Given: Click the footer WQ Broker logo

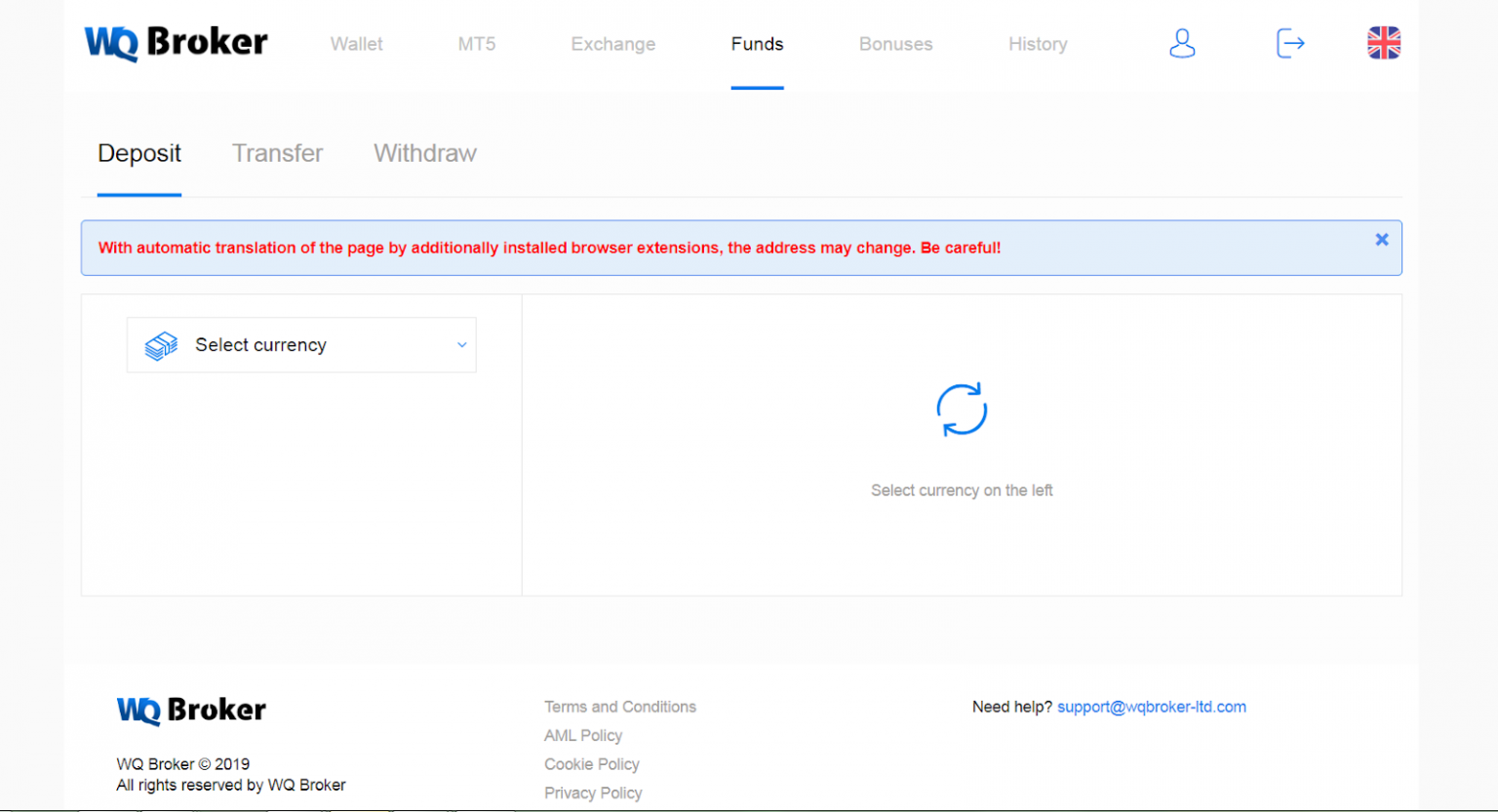Looking at the screenshot, I should (x=191, y=710).
